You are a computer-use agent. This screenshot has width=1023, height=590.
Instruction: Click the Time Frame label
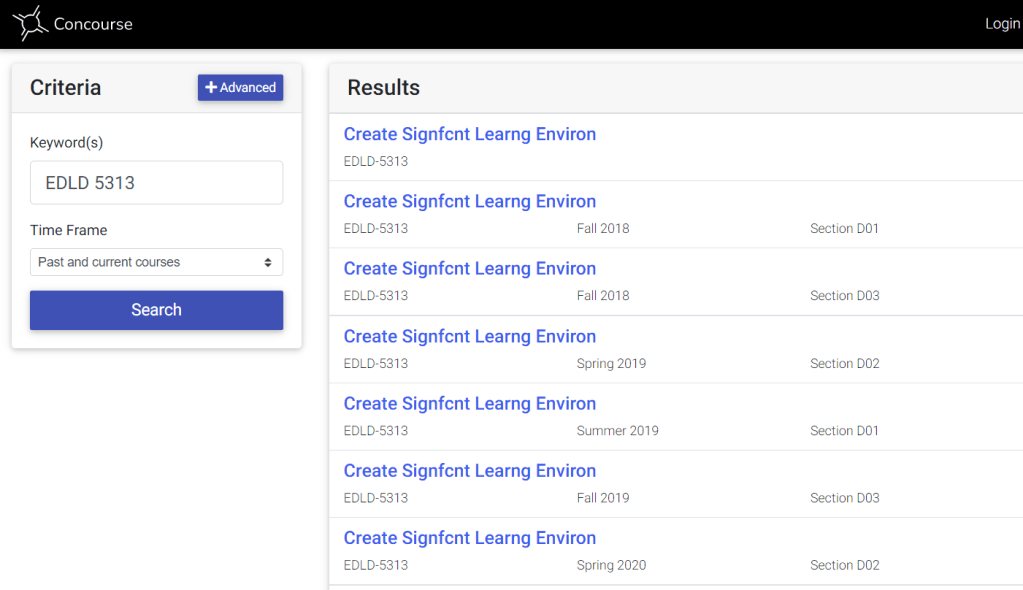68,230
